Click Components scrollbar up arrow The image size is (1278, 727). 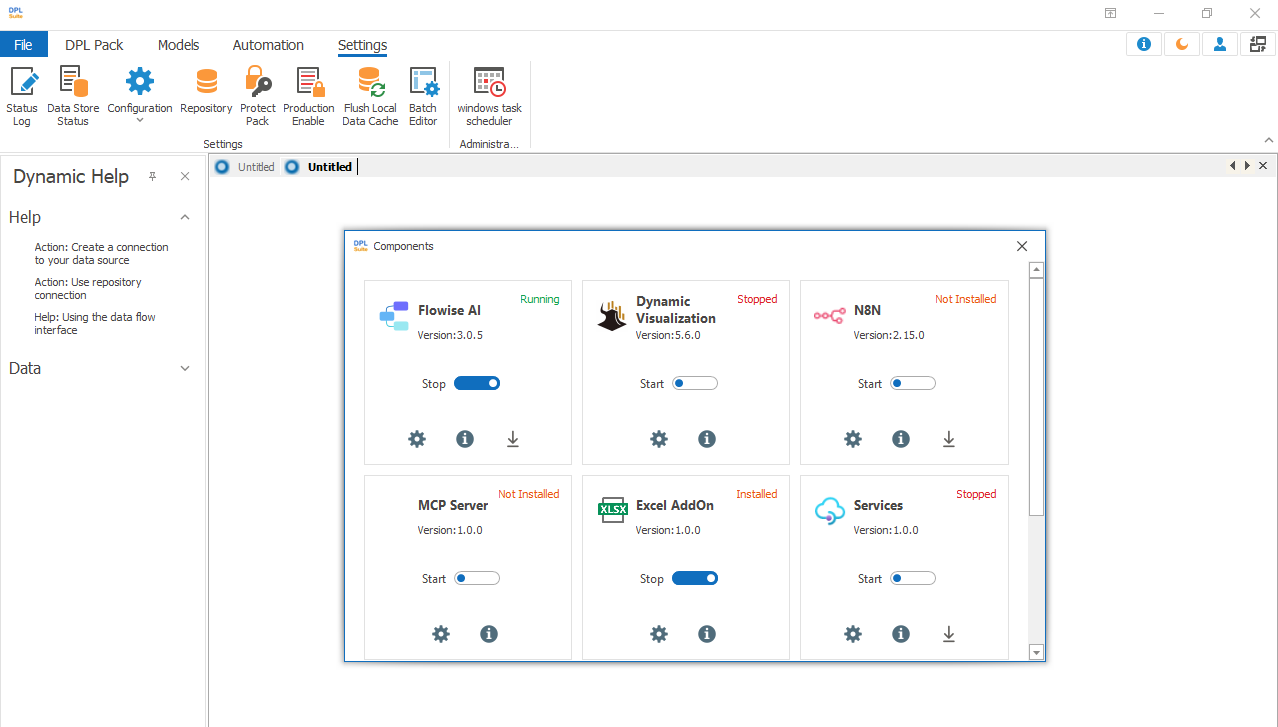click(1036, 270)
